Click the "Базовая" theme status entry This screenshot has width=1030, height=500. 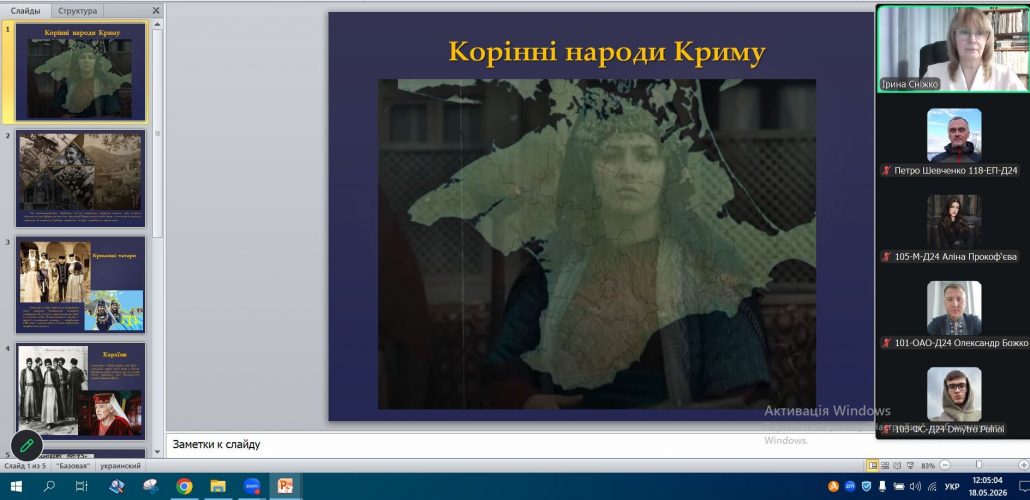tap(73, 466)
